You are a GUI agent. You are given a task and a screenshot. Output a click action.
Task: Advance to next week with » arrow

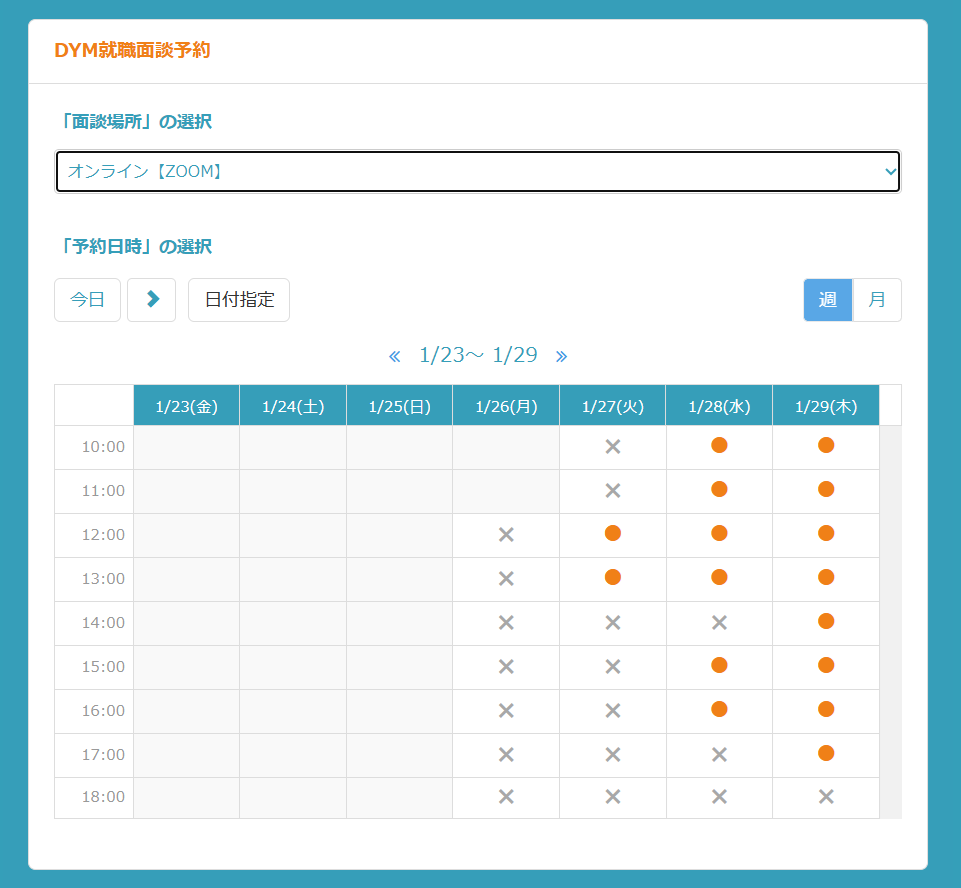coord(561,356)
